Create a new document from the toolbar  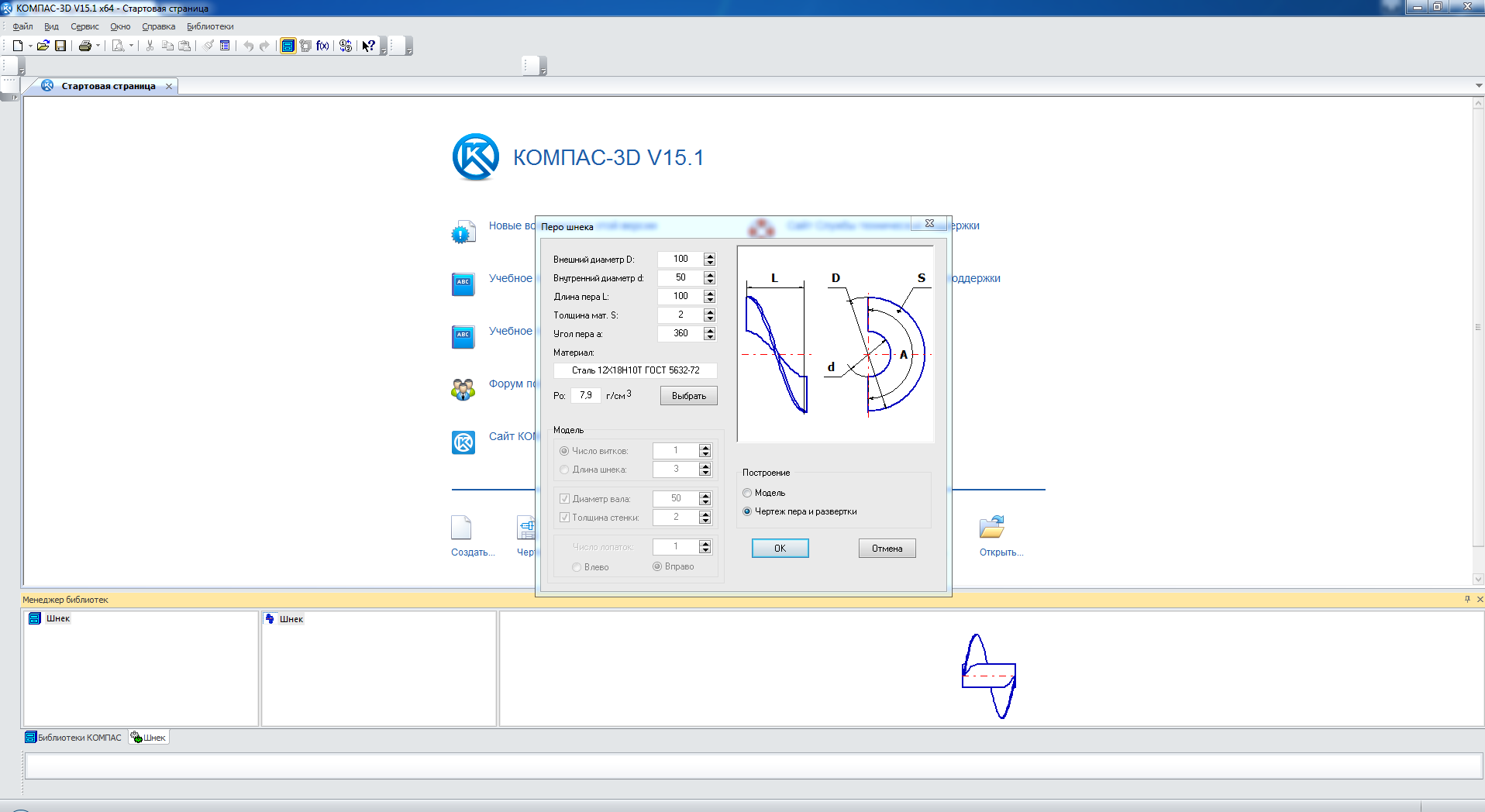17,46
